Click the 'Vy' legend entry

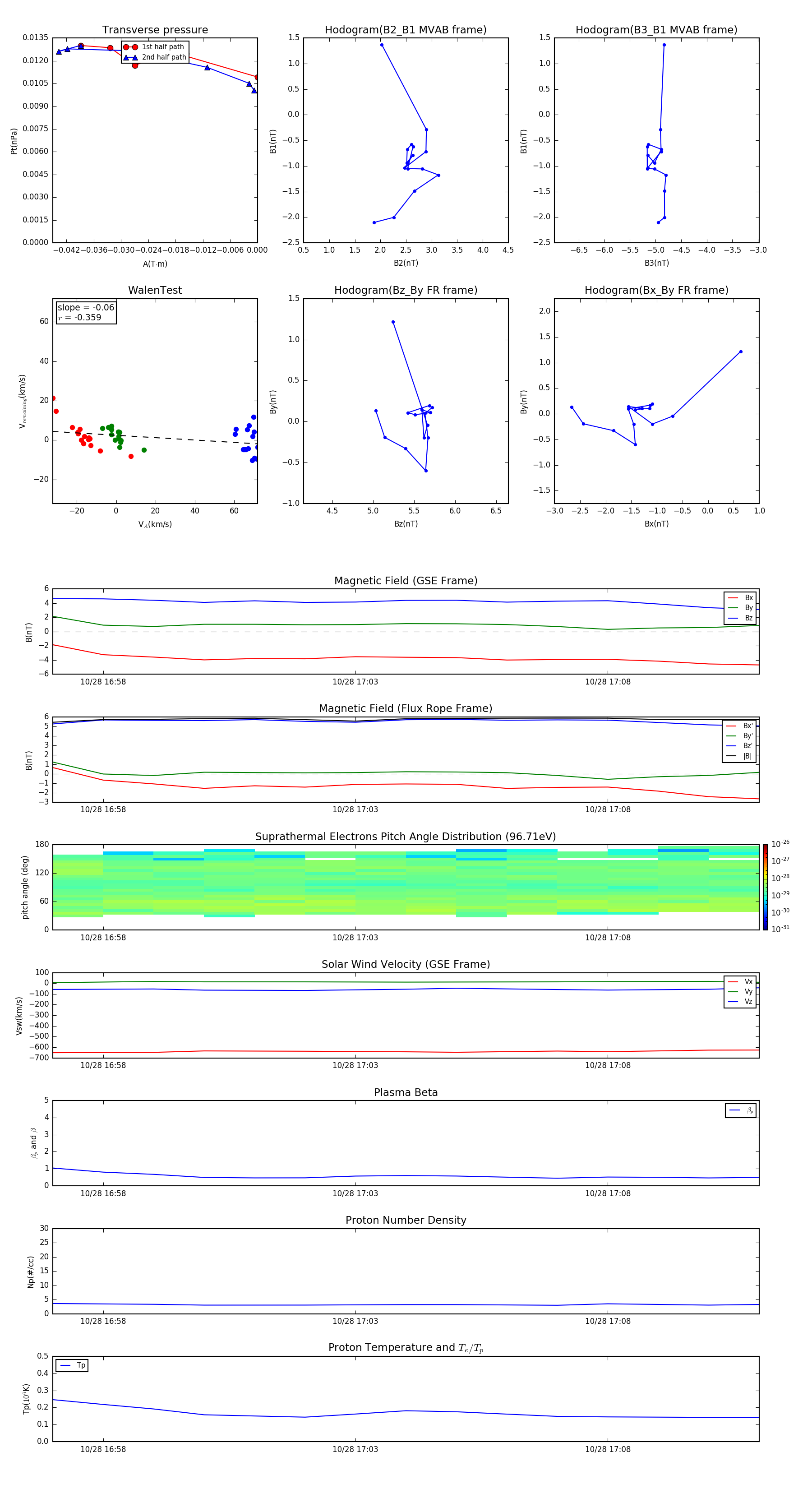click(740, 991)
